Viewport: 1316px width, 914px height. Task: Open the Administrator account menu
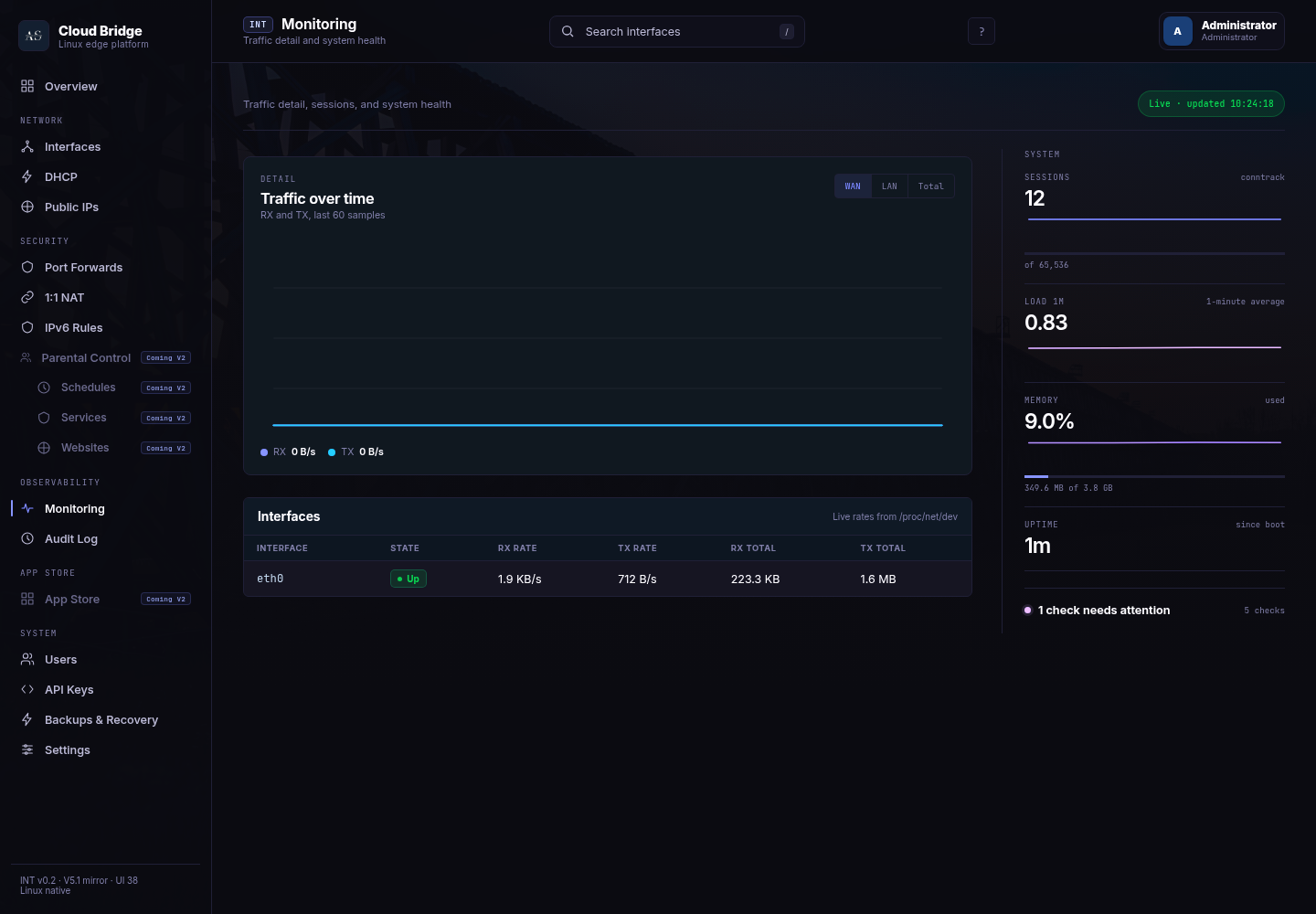click(1222, 31)
